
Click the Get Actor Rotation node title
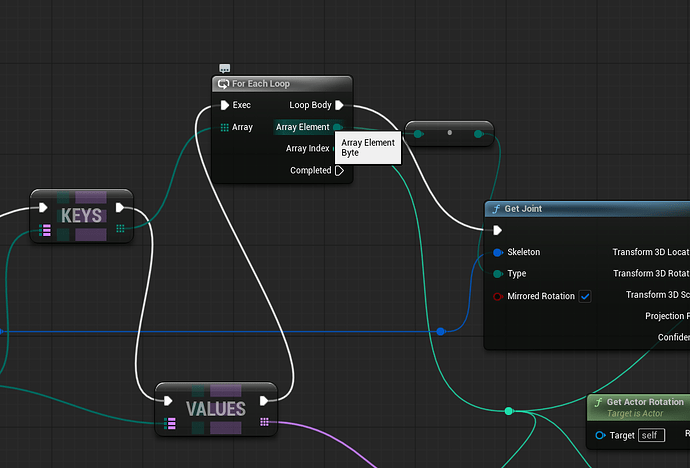click(645, 402)
